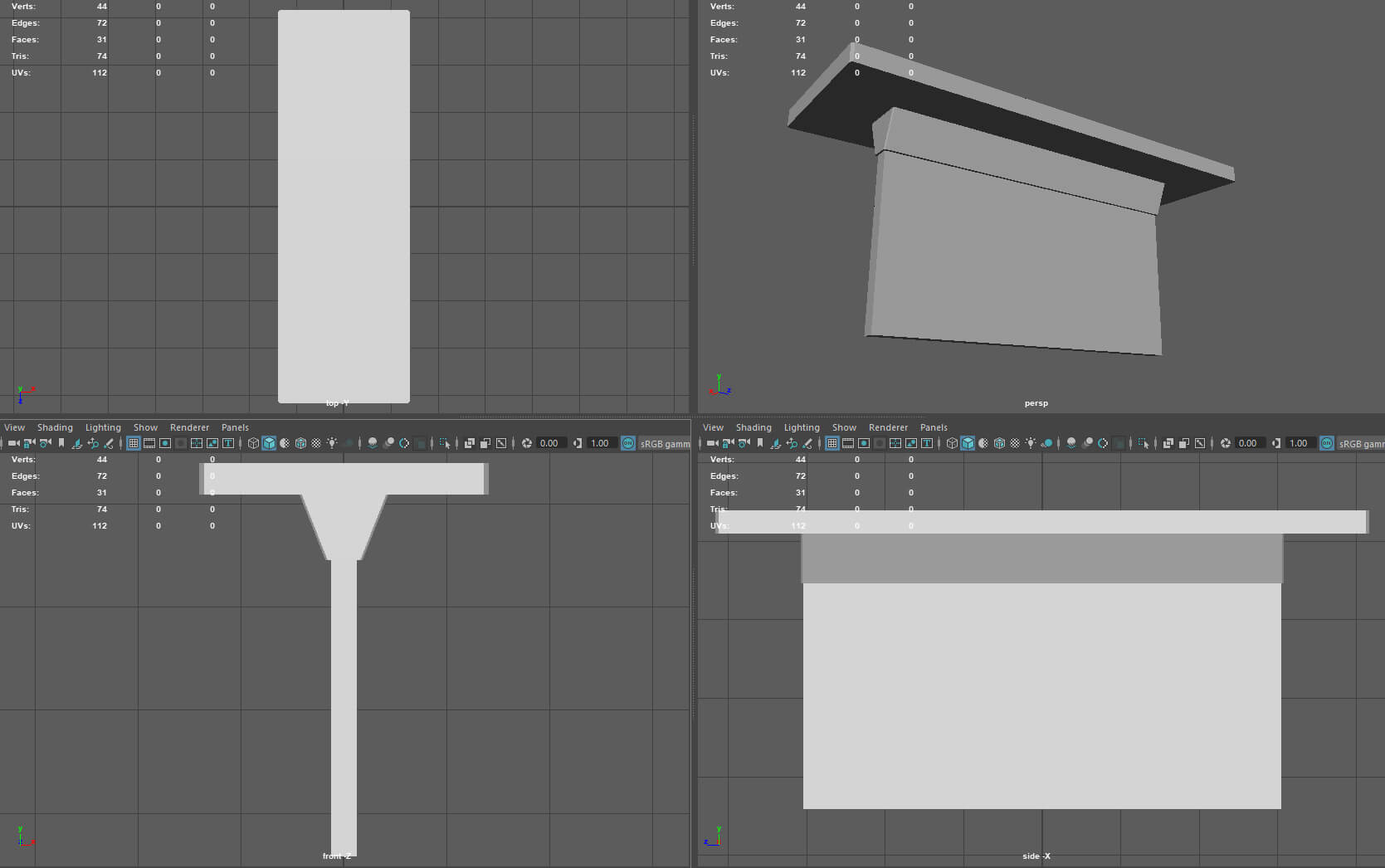Open Panels menu in side panel
The height and width of the screenshot is (868, 1385).
pyautogui.click(x=934, y=427)
